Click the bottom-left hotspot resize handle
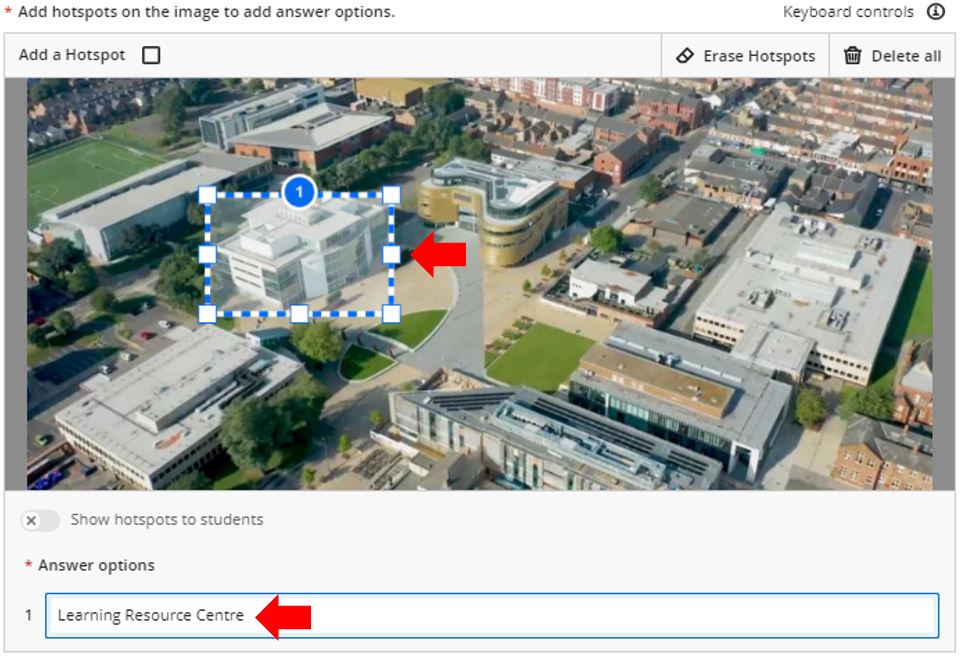Image resolution: width=962 pixels, height=659 pixels. (207, 314)
